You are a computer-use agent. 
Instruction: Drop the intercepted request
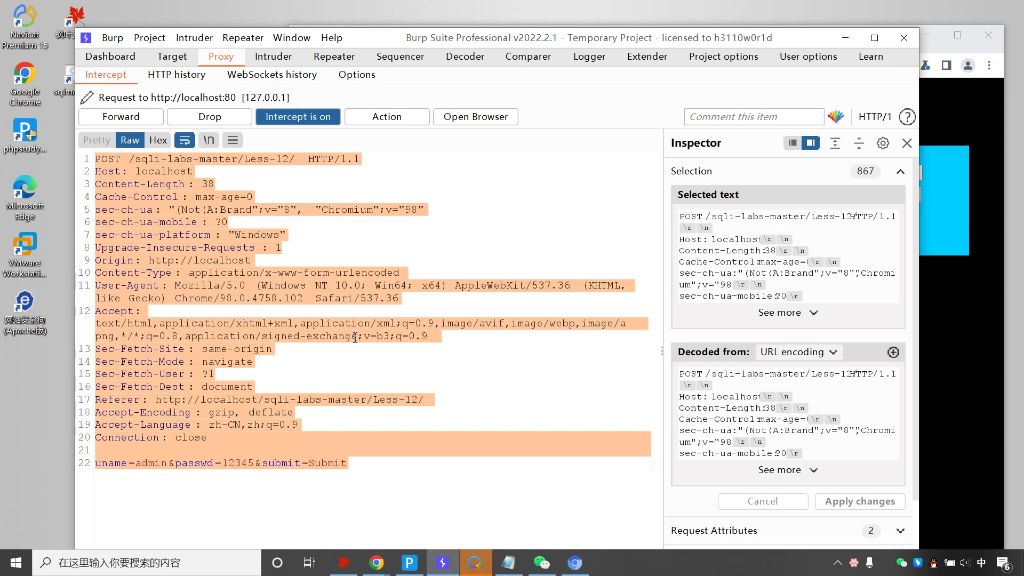[210, 117]
